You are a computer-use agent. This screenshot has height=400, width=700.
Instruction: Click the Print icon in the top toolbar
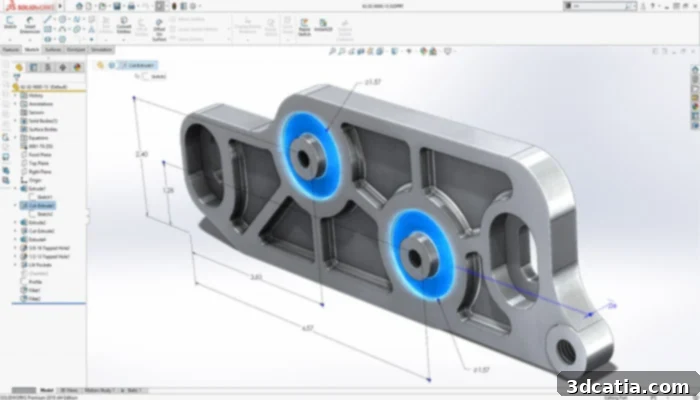click(131, 6)
